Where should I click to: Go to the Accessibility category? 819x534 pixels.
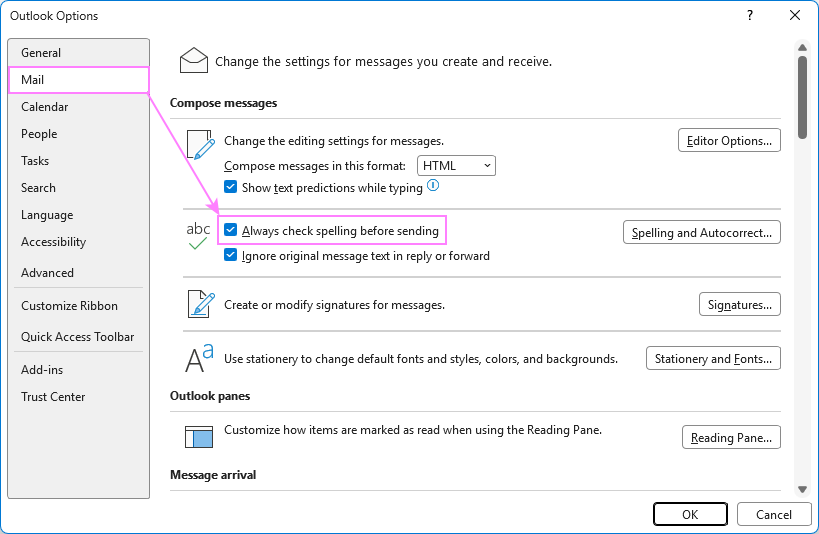coord(78,242)
